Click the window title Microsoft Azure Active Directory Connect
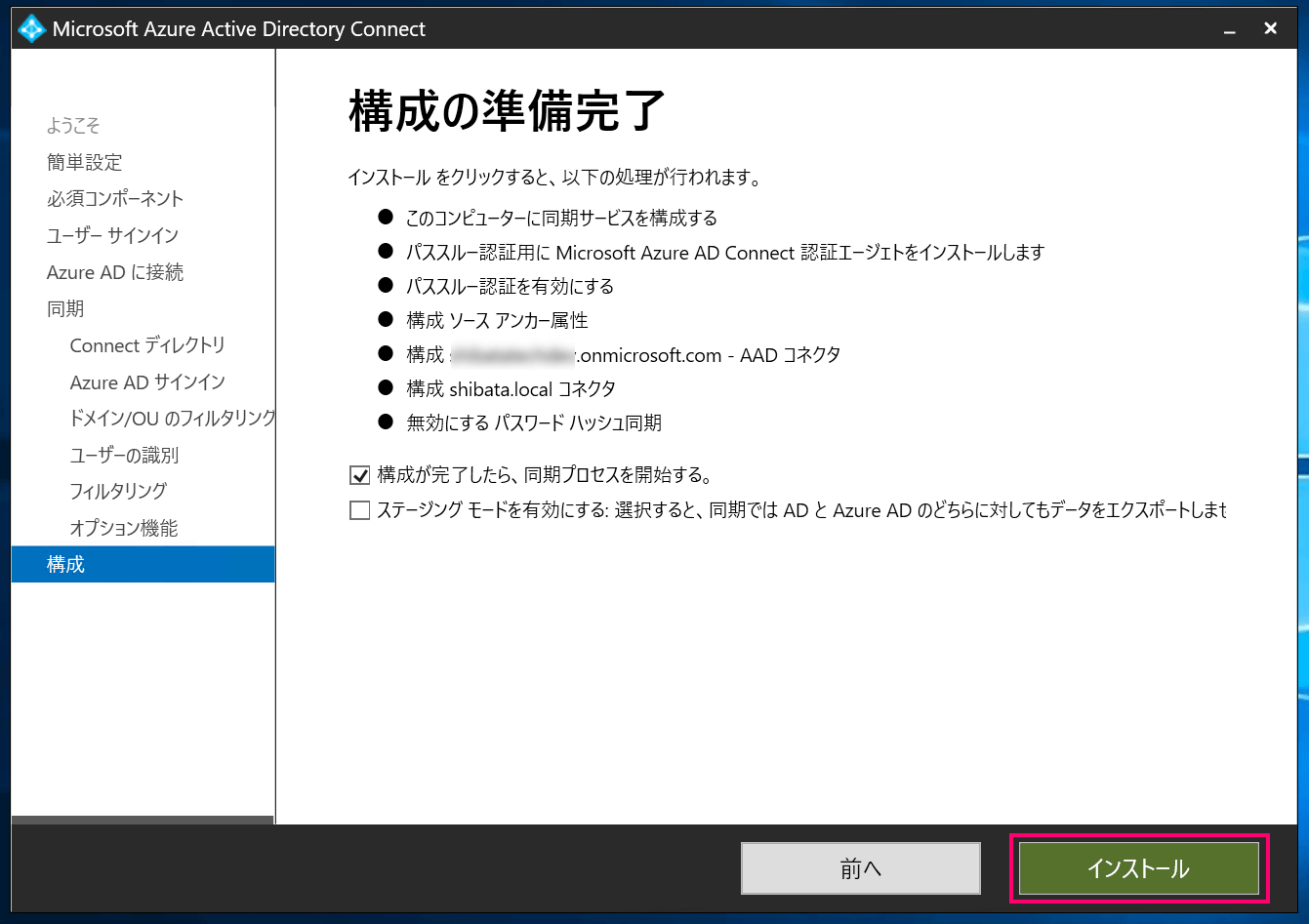Viewport: 1309px width, 924px height. tap(239, 29)
